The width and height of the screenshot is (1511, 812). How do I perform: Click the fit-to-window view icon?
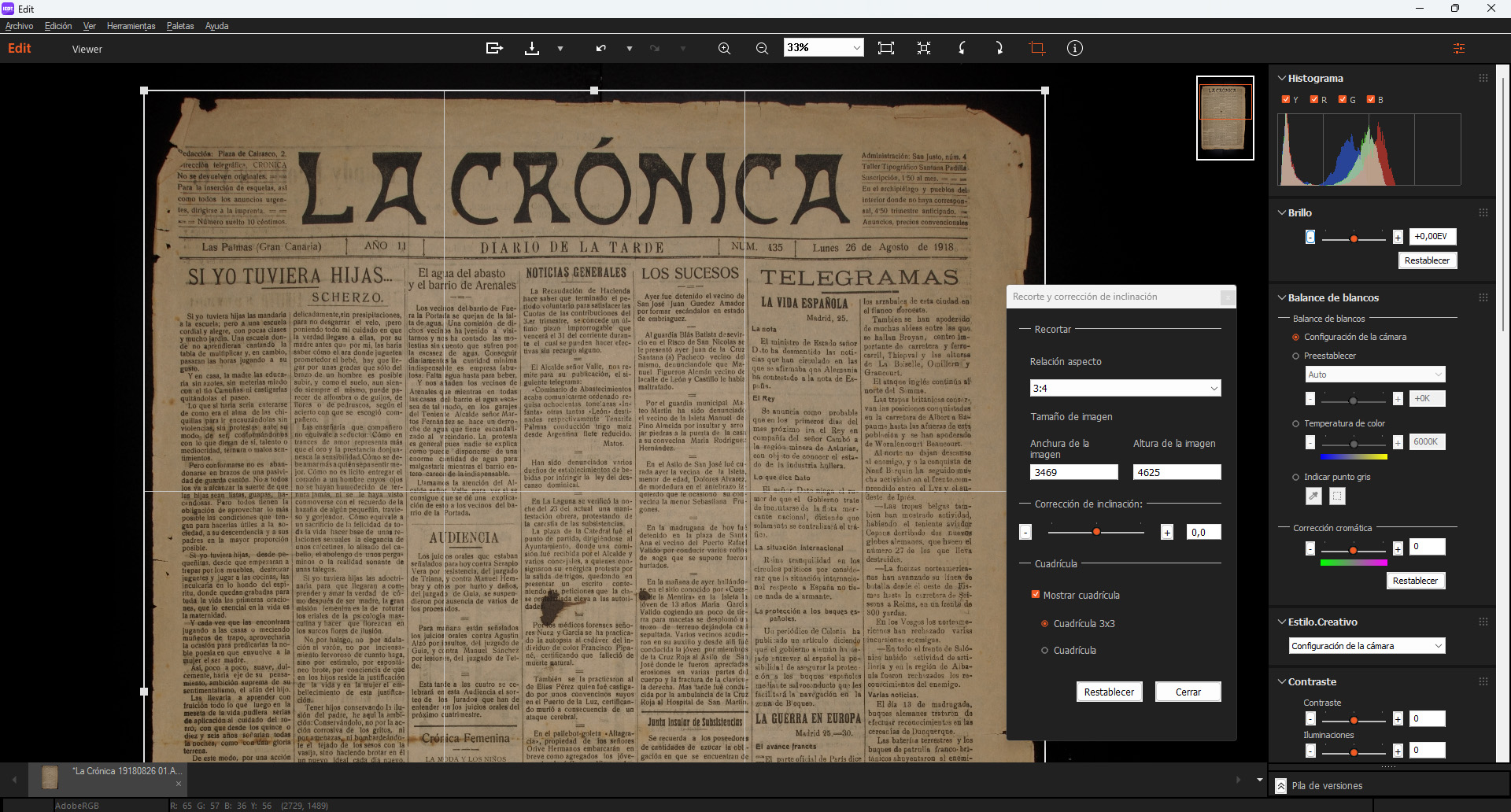[x=886, y=48]
